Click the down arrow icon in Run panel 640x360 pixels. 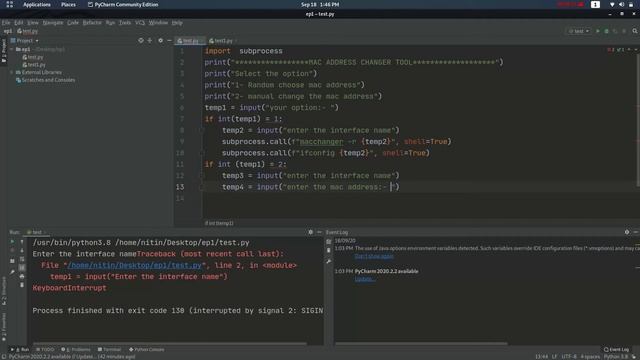[22, 250]
